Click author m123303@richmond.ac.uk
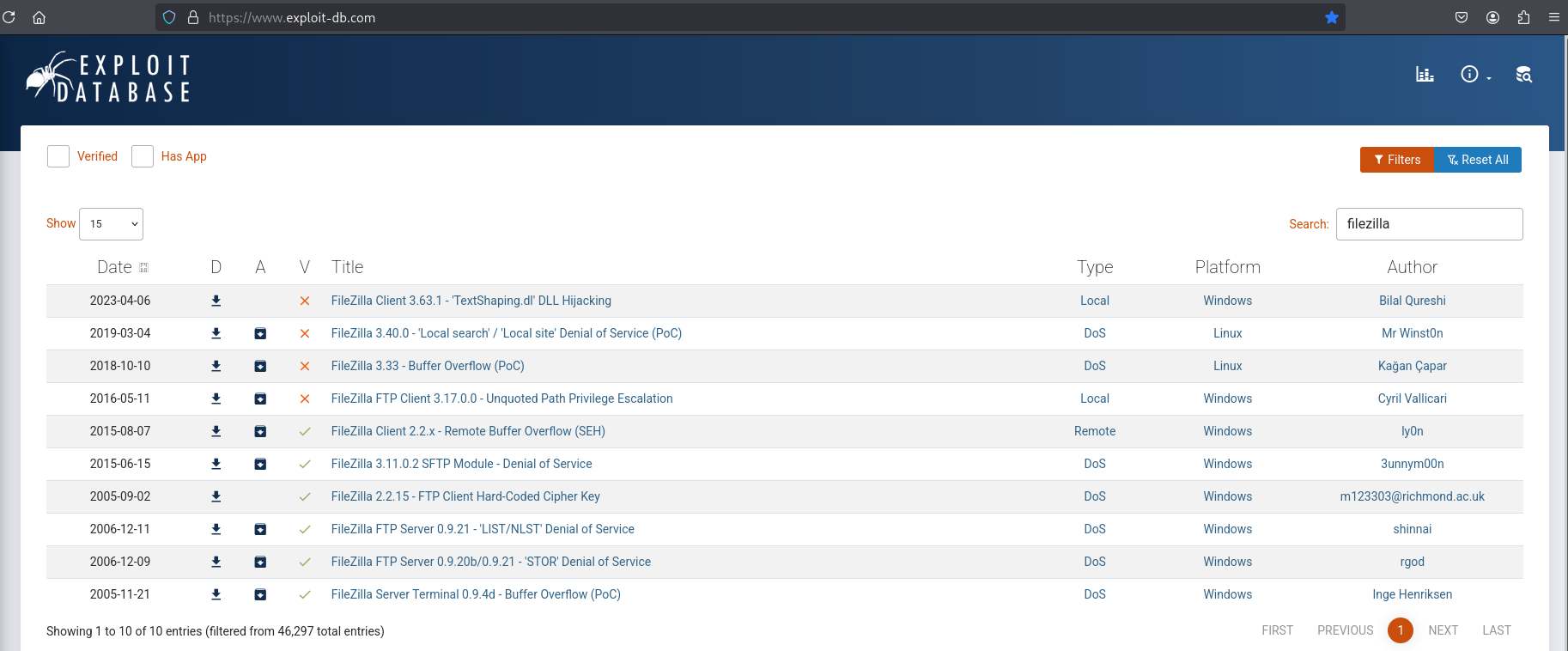Image resolution: width=1568 pixels, height=651 pixels. tap(1413, 496)
